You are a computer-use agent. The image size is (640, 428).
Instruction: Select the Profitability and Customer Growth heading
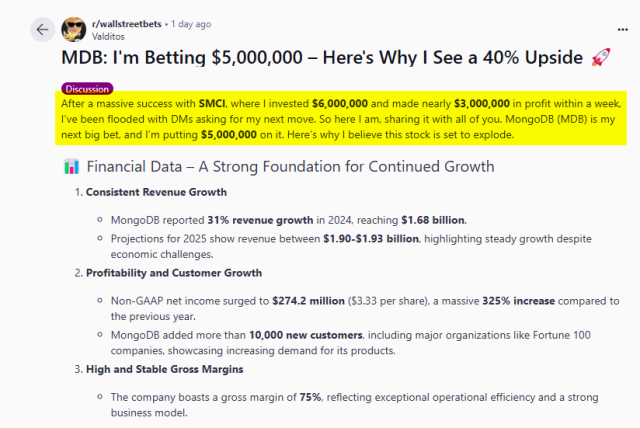pos(174,273)
